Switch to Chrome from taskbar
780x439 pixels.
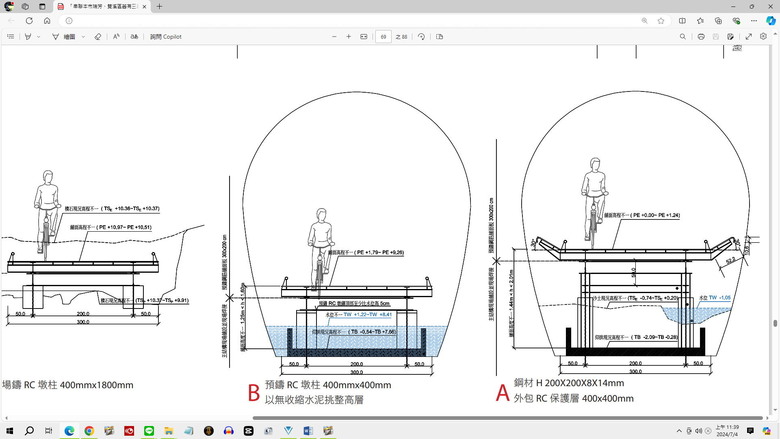(89, 431)
